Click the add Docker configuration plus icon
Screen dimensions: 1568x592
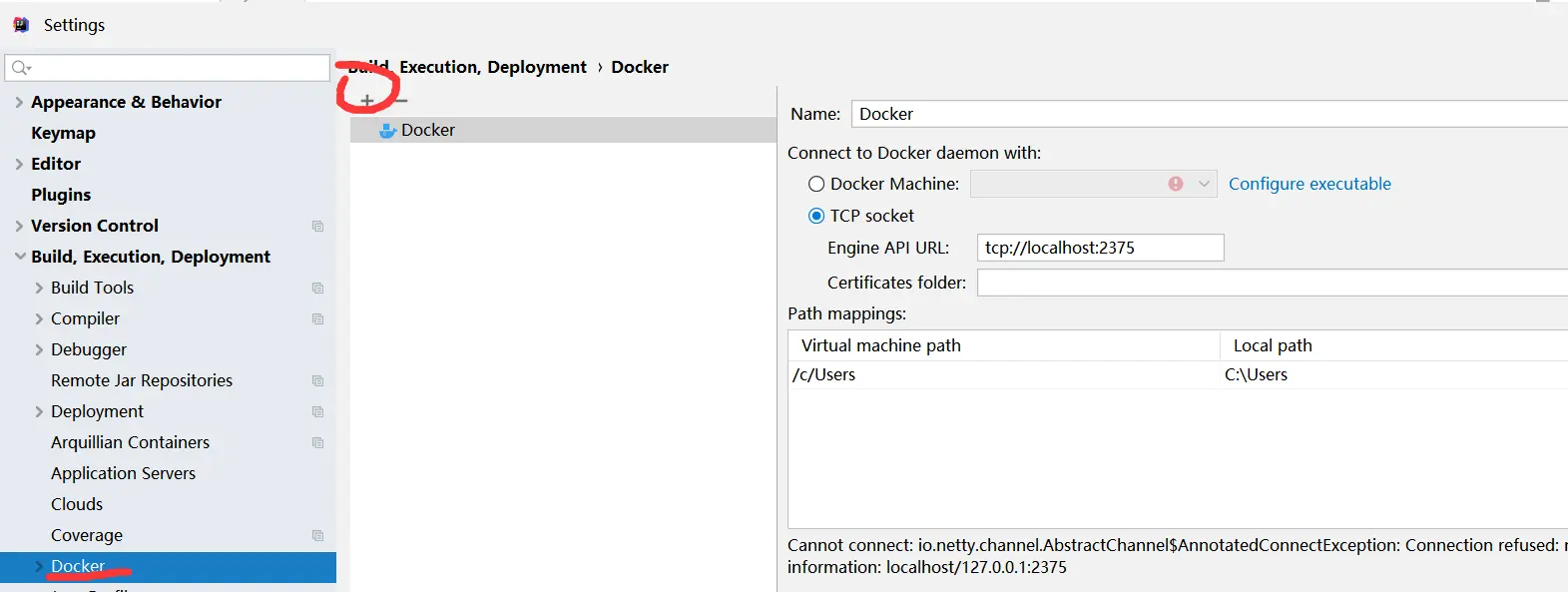367,100
